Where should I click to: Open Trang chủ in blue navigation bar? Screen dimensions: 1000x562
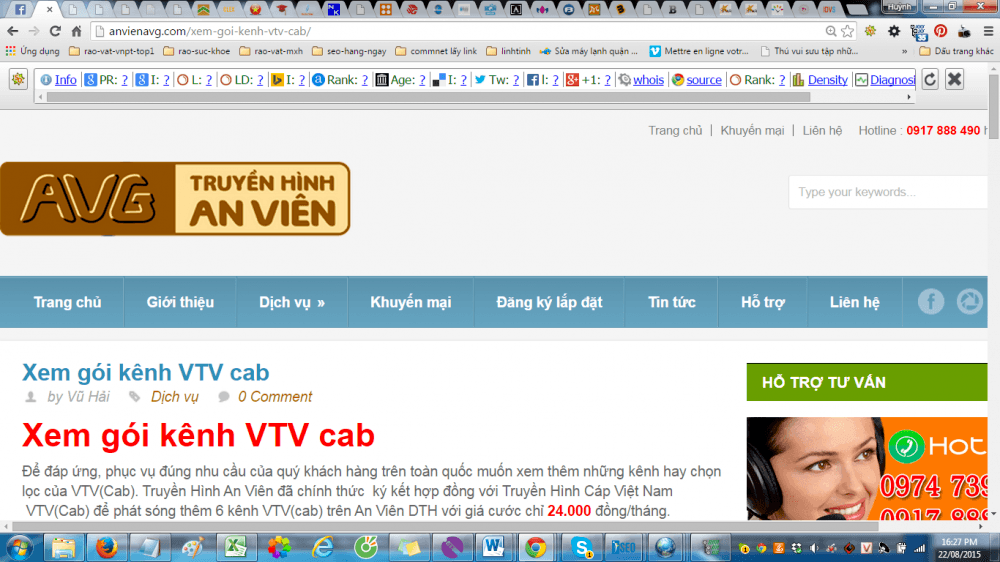coord(67,302)
